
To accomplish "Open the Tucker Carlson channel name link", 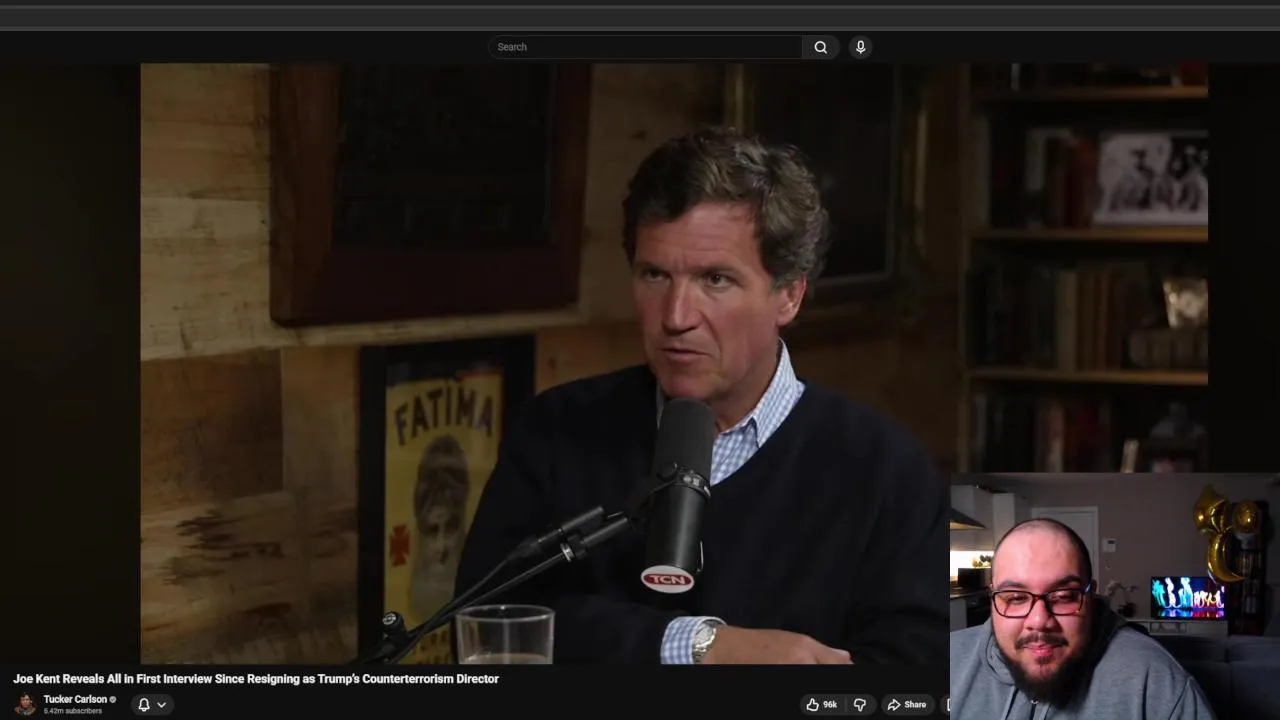I will [x=75, y=699].
